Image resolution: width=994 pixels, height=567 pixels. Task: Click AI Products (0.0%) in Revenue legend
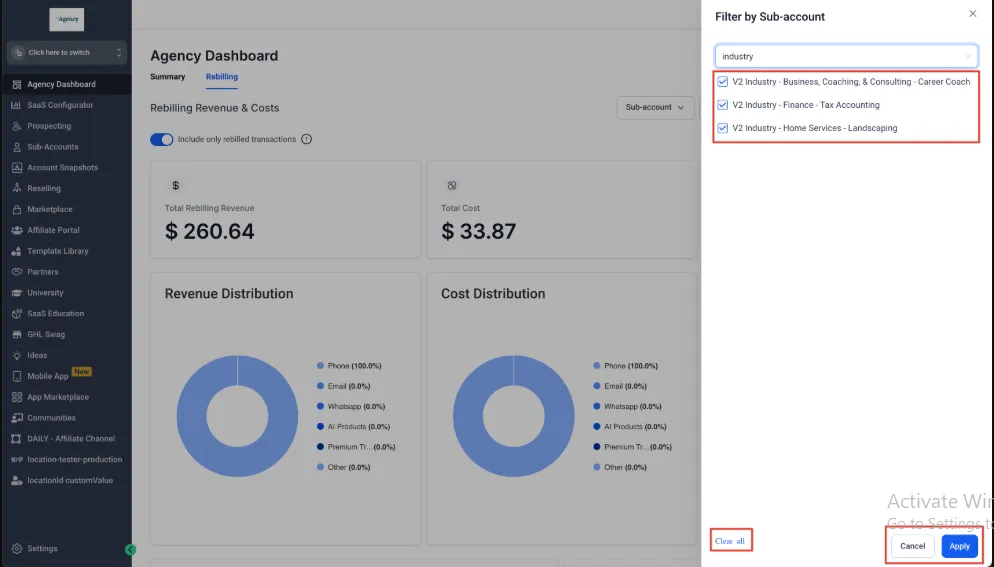click(359, 427)
